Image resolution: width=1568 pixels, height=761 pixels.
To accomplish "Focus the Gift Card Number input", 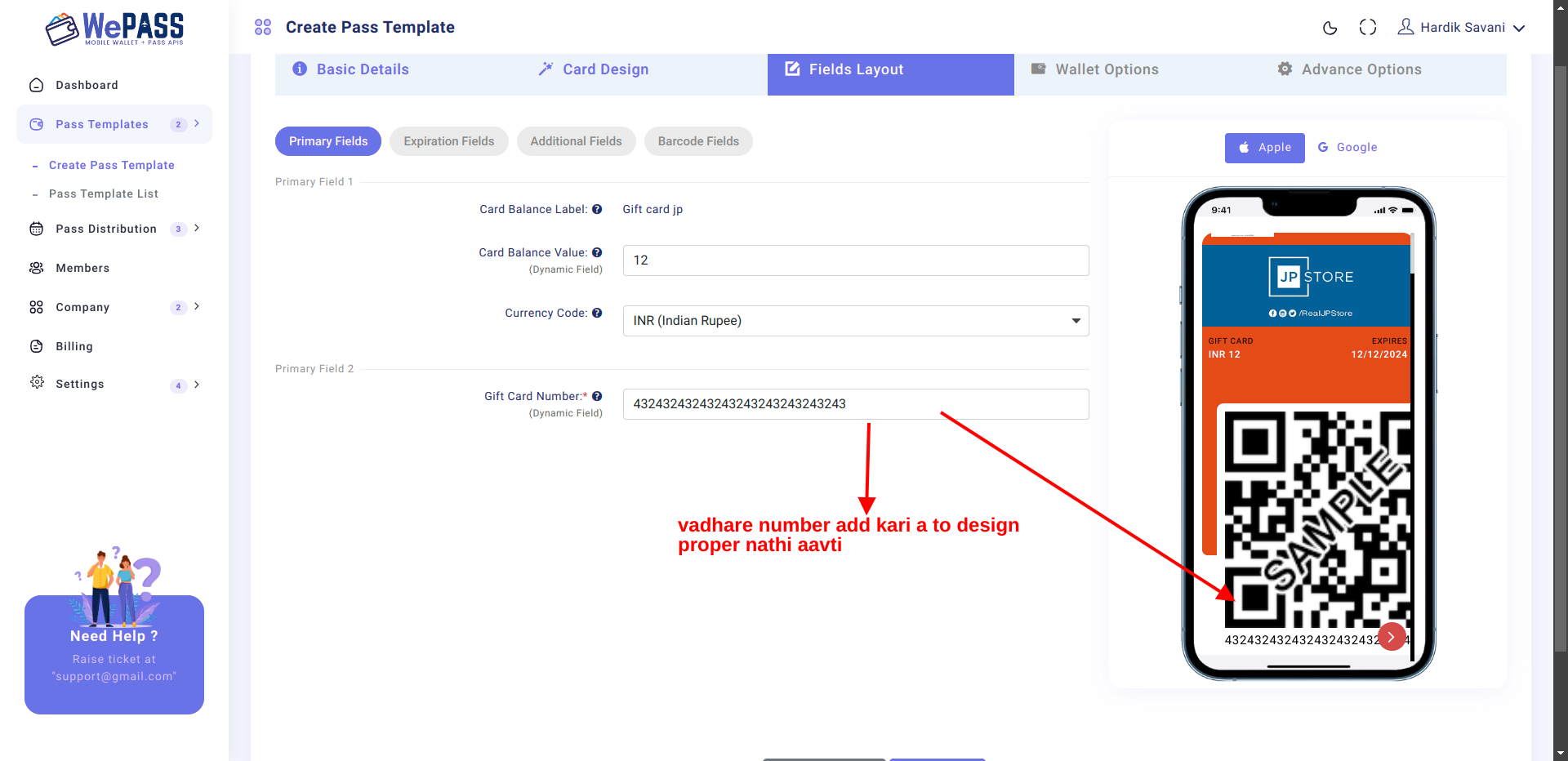I will pyautogui.click(x=856, y=404).
